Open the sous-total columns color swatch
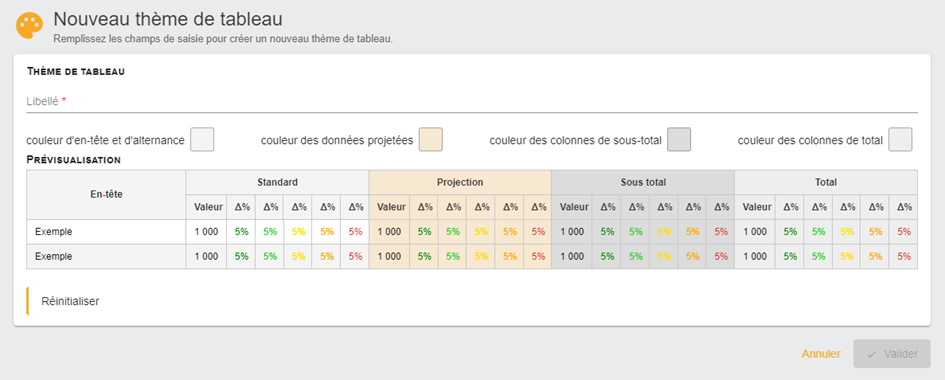Screen dimensions: 945x380 679,140
